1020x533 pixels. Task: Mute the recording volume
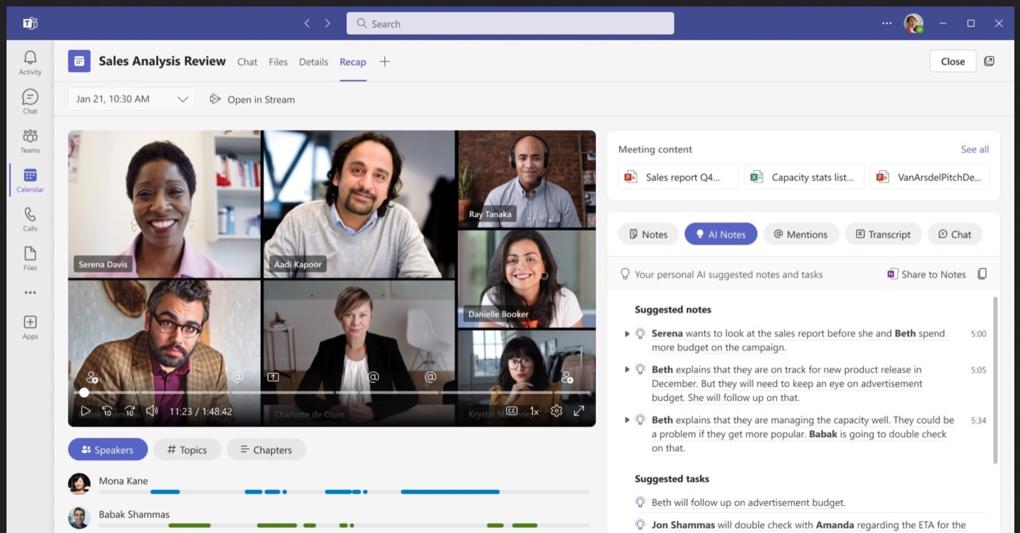pos(152,411)
